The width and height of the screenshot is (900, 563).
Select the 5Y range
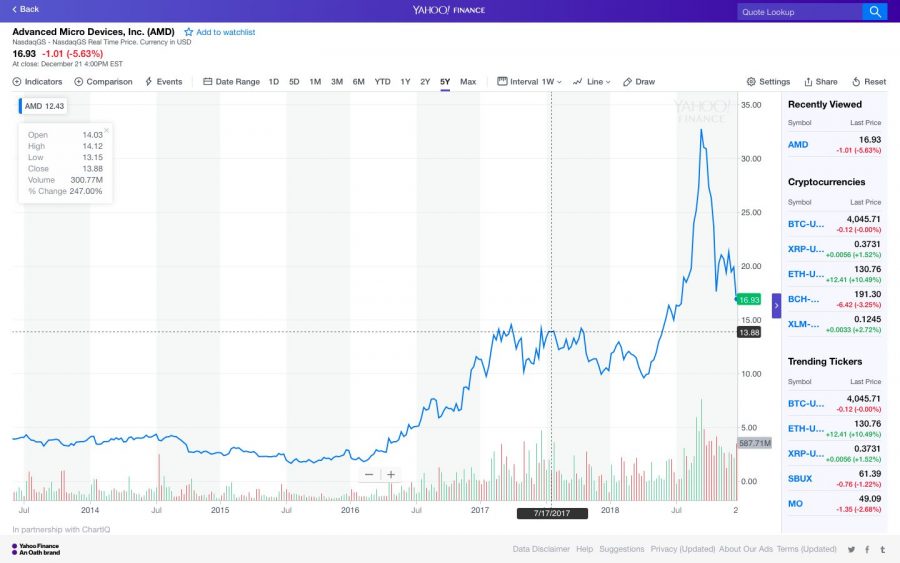445,81
